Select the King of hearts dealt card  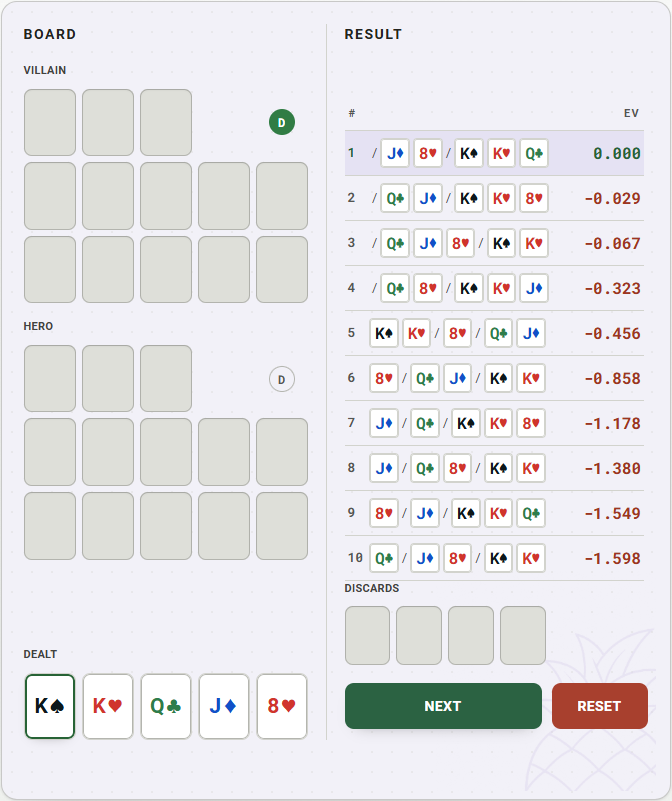[x=108, y=706]
